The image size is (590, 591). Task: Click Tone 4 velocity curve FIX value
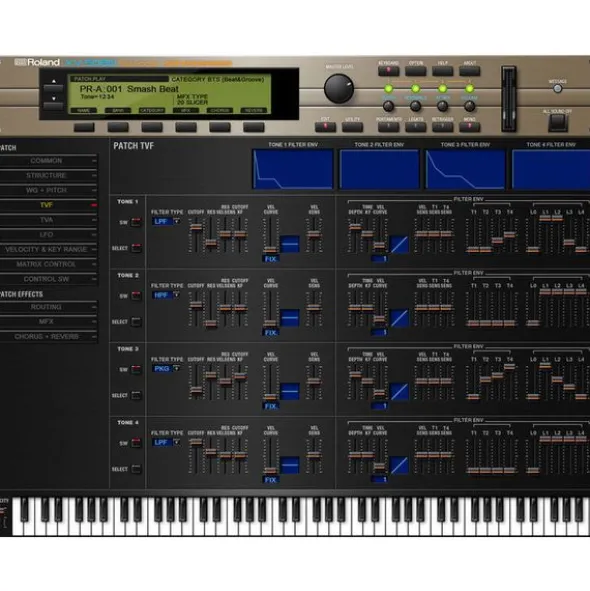tap(271, 480)
